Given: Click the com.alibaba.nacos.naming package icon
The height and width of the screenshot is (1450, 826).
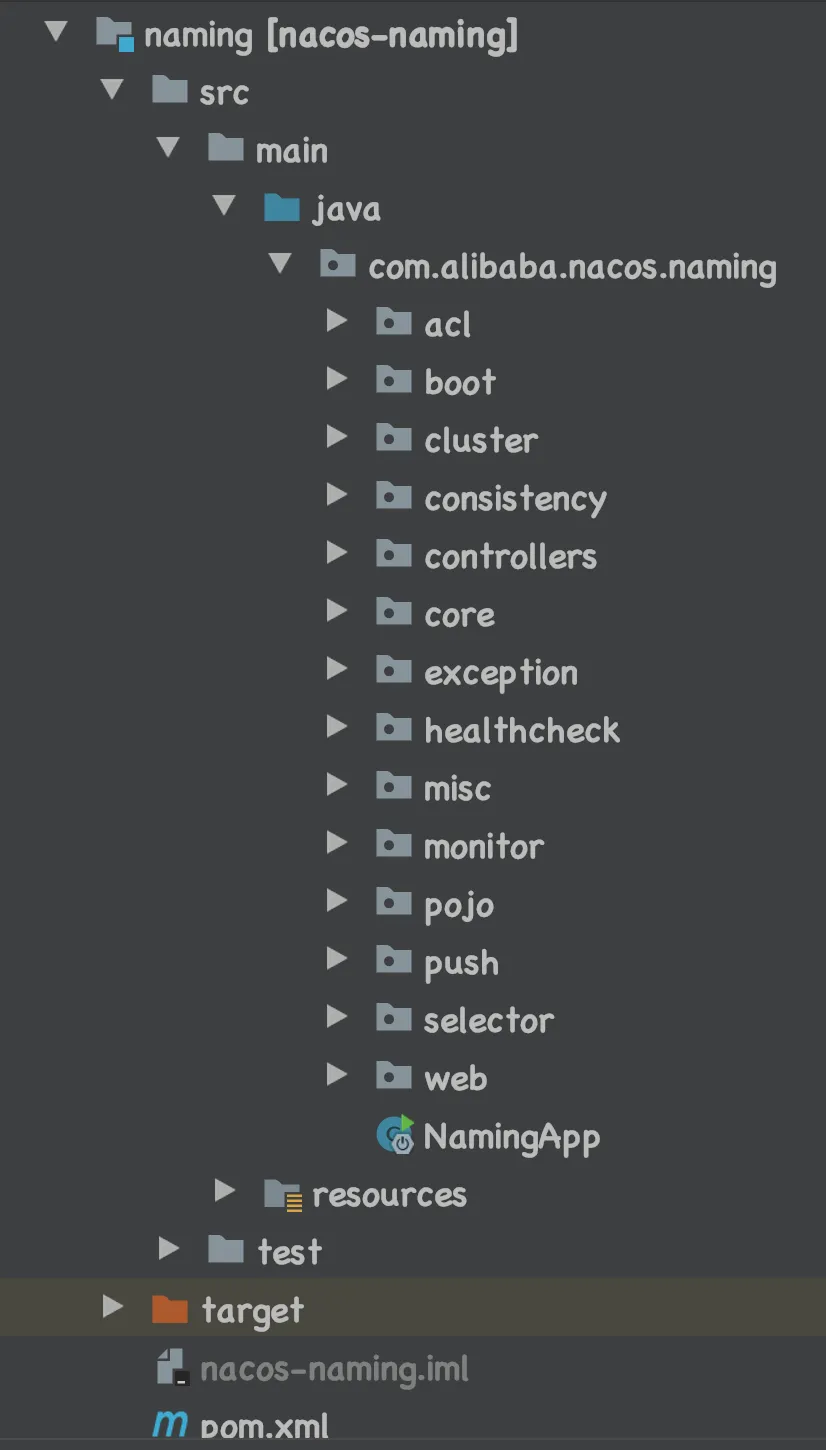Looking at the screenshot, I should click(x=337, y=266).
